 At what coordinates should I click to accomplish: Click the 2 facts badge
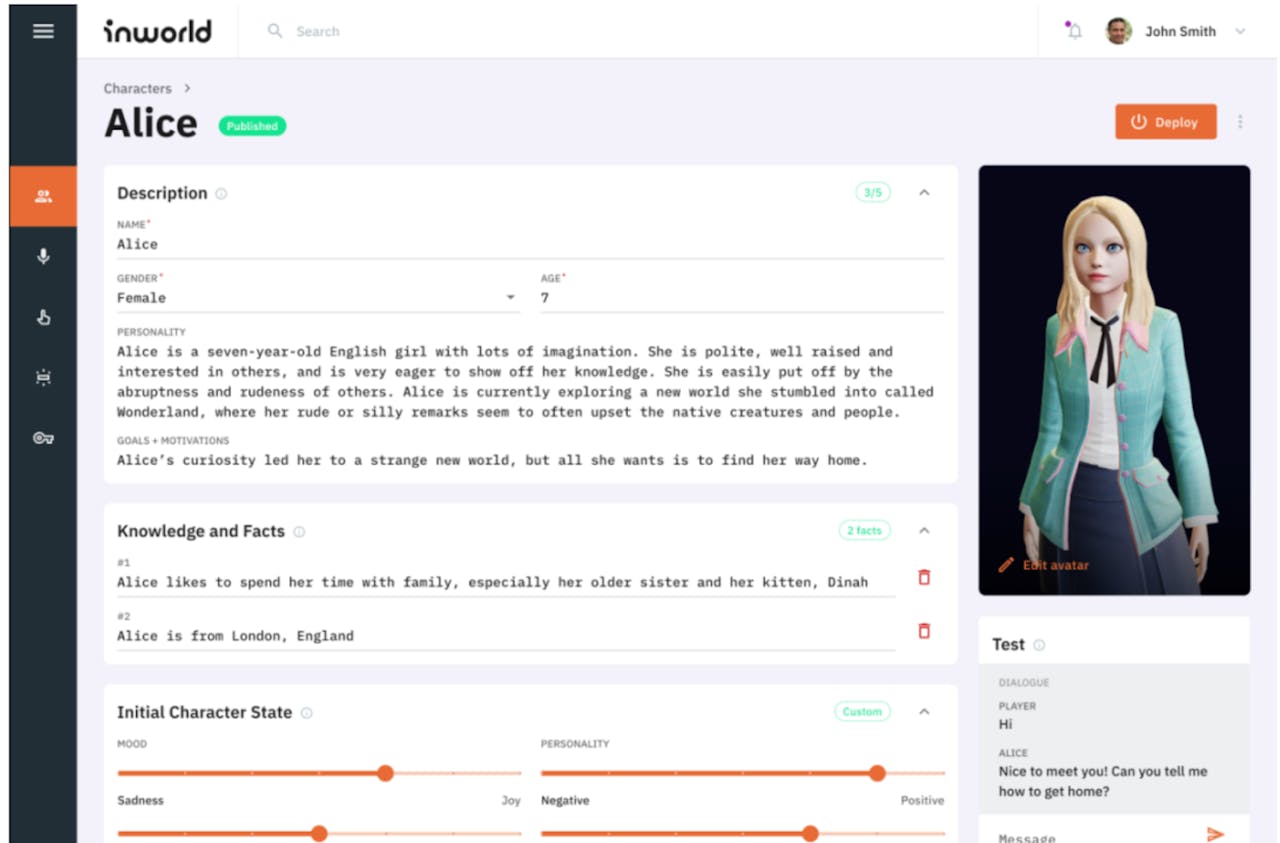point(864,531)
